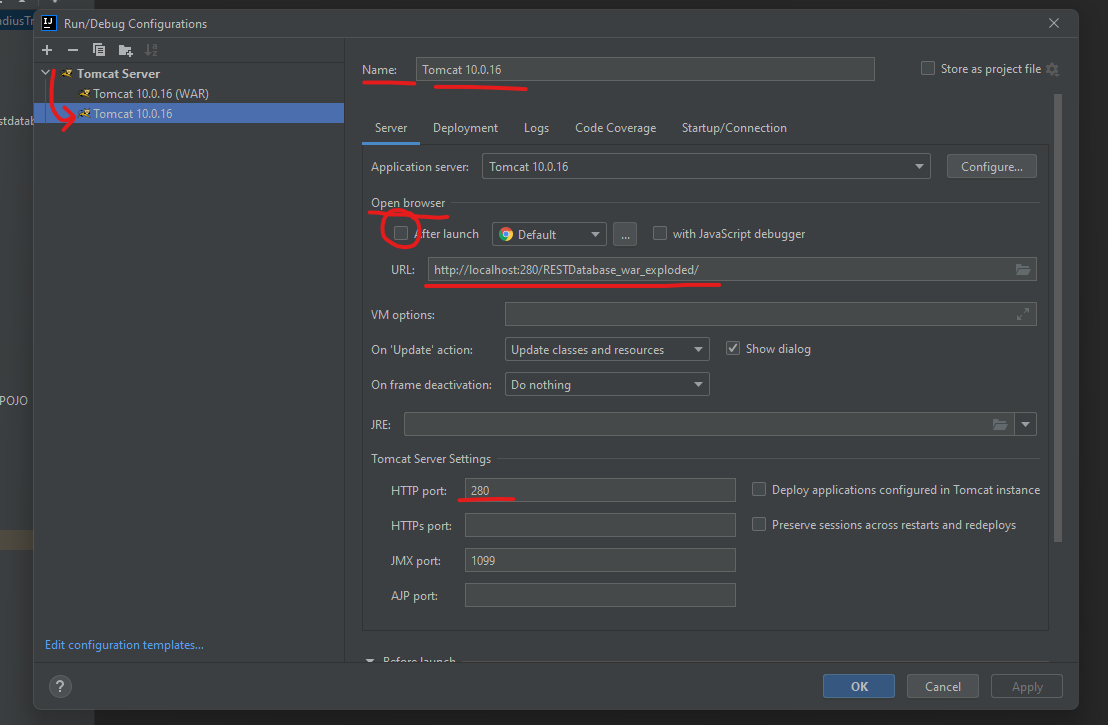
Task: Switch to the Deployment tab
Action: pyautogui.click(x=465, y=128)
